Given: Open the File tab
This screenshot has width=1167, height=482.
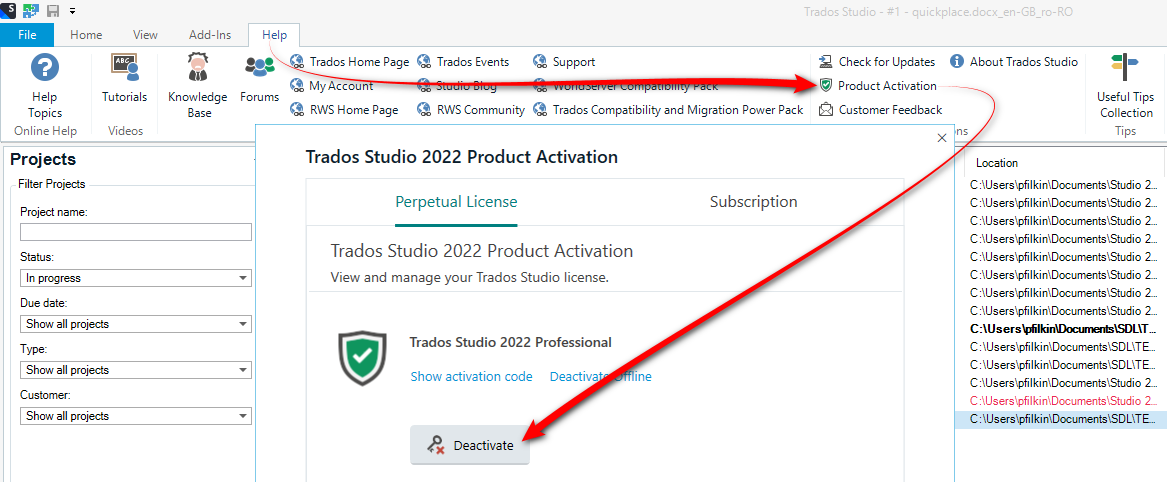Looking at the screenshot, I should click(x=27, y=35).
